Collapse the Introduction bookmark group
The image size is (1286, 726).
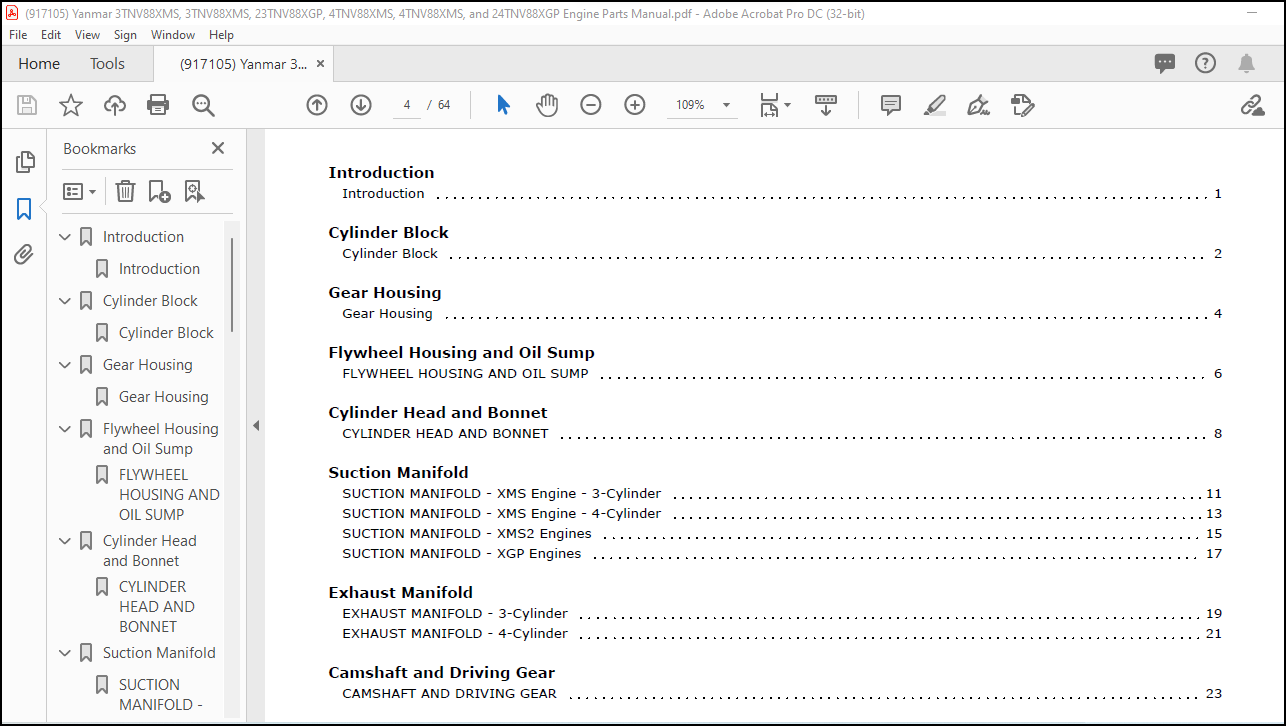coord(65,237)
